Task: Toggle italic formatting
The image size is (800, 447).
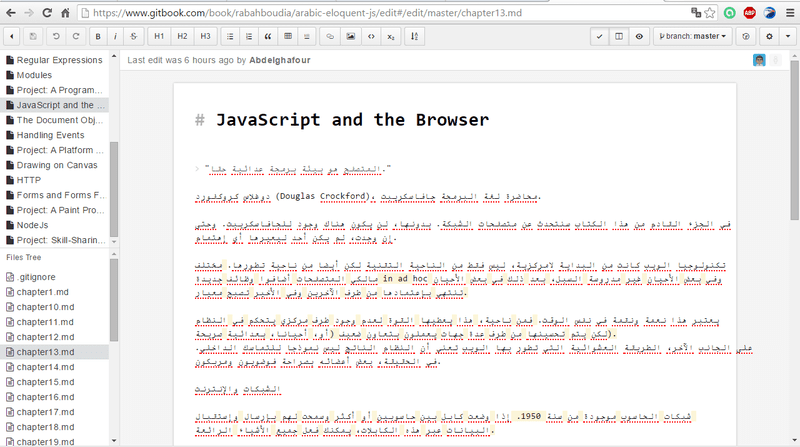Action: click(x=115, y=36)
